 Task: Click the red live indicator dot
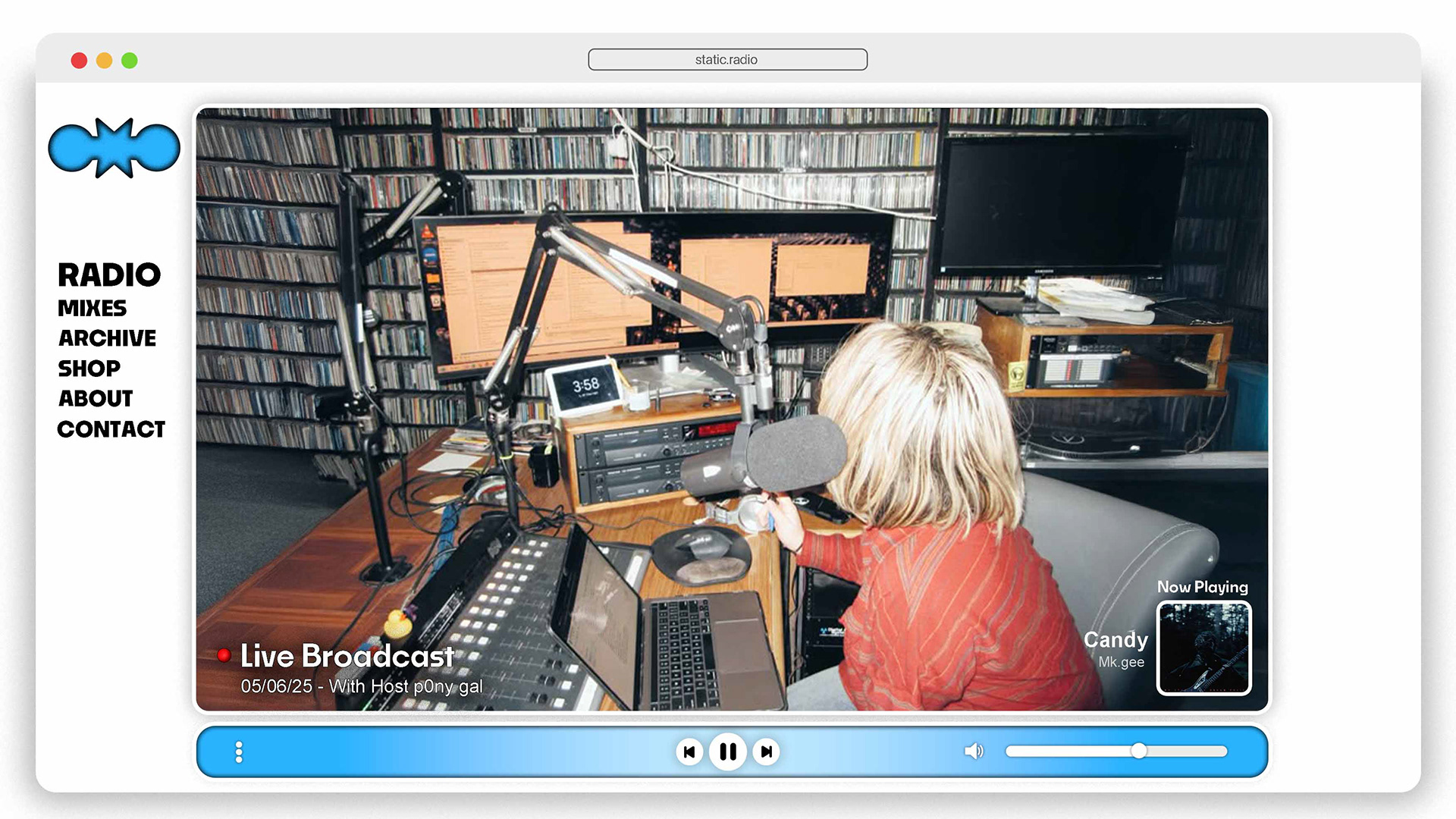(224, 655)
